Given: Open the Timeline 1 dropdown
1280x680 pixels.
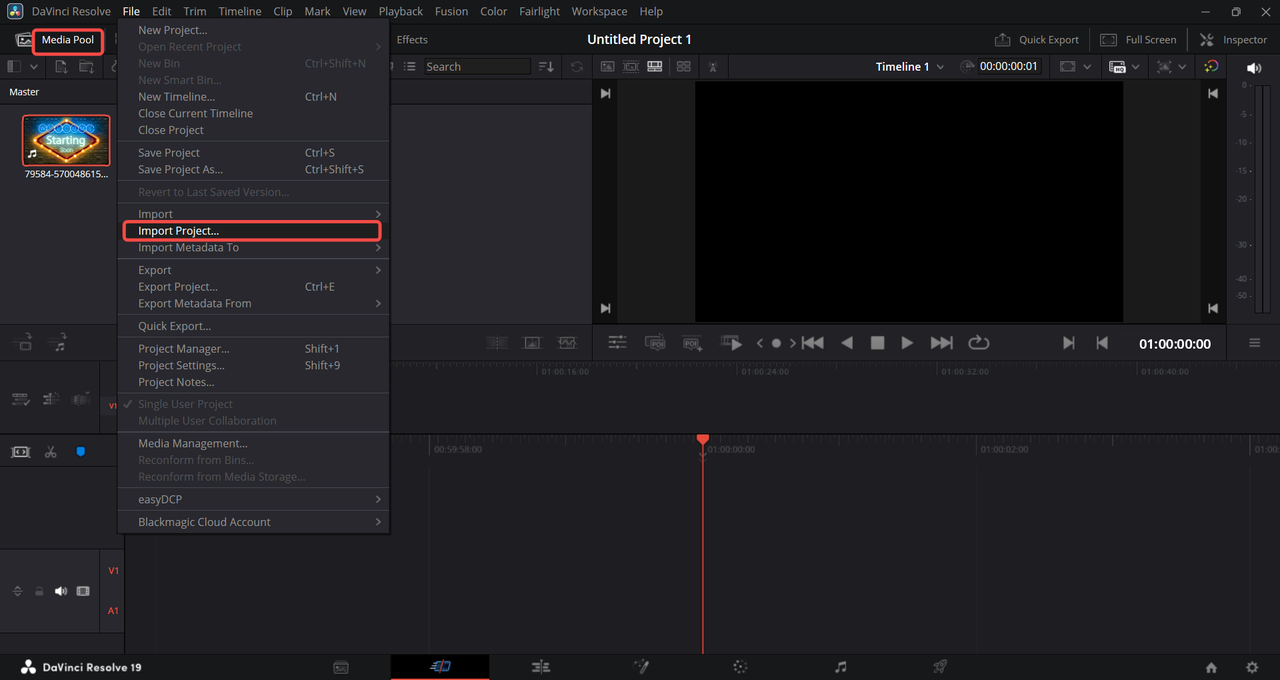Looking at the screenshot, I should click(909, 67).
